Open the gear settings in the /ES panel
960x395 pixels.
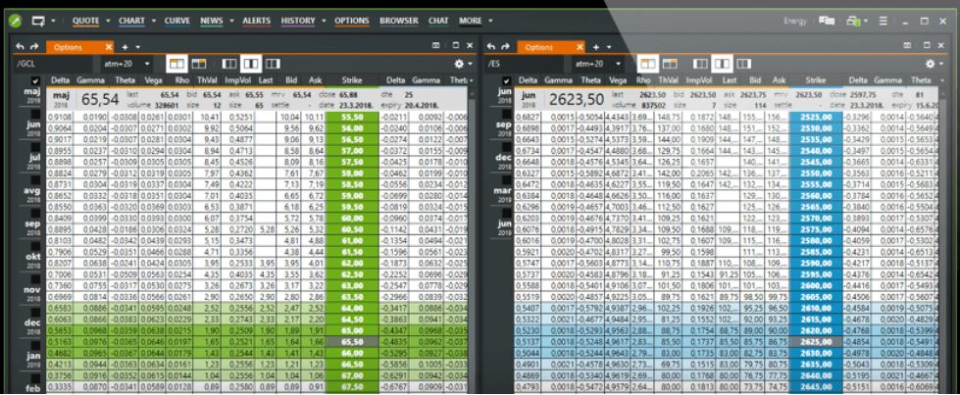click(x=930, y=63)
